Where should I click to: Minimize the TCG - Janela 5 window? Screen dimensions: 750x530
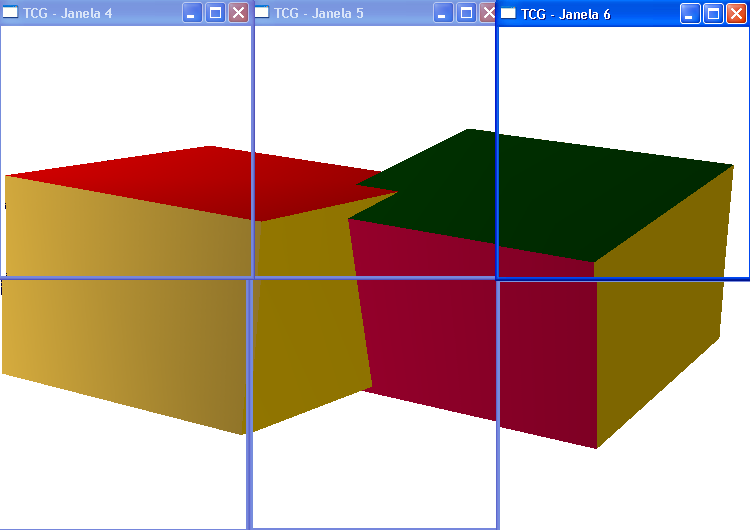pyautogui.click(x=443, y=13)
